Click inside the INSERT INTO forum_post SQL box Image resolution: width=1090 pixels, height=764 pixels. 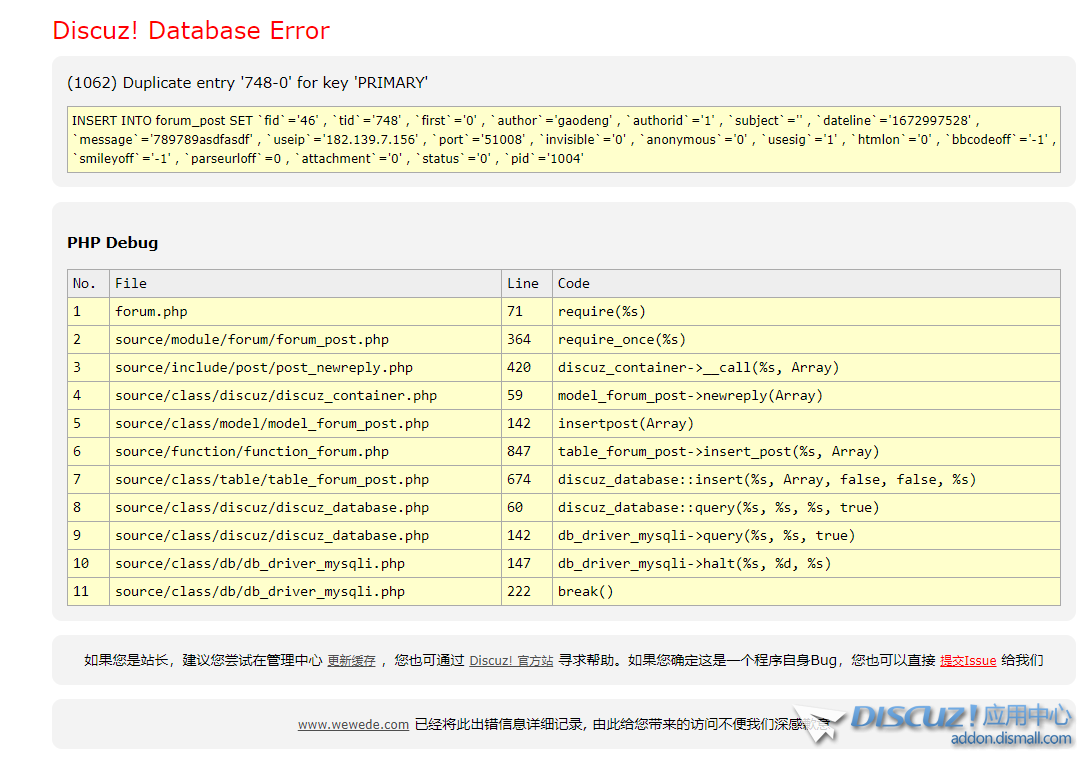point(563,139)
